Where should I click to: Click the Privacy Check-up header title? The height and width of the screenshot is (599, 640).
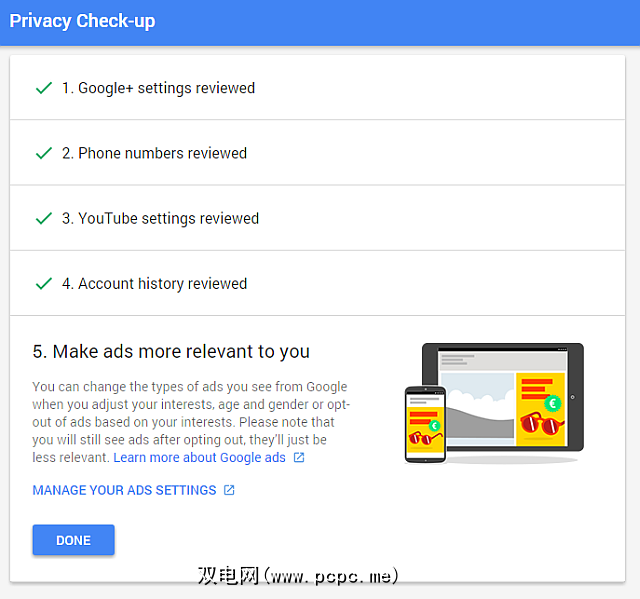(82, 21)
